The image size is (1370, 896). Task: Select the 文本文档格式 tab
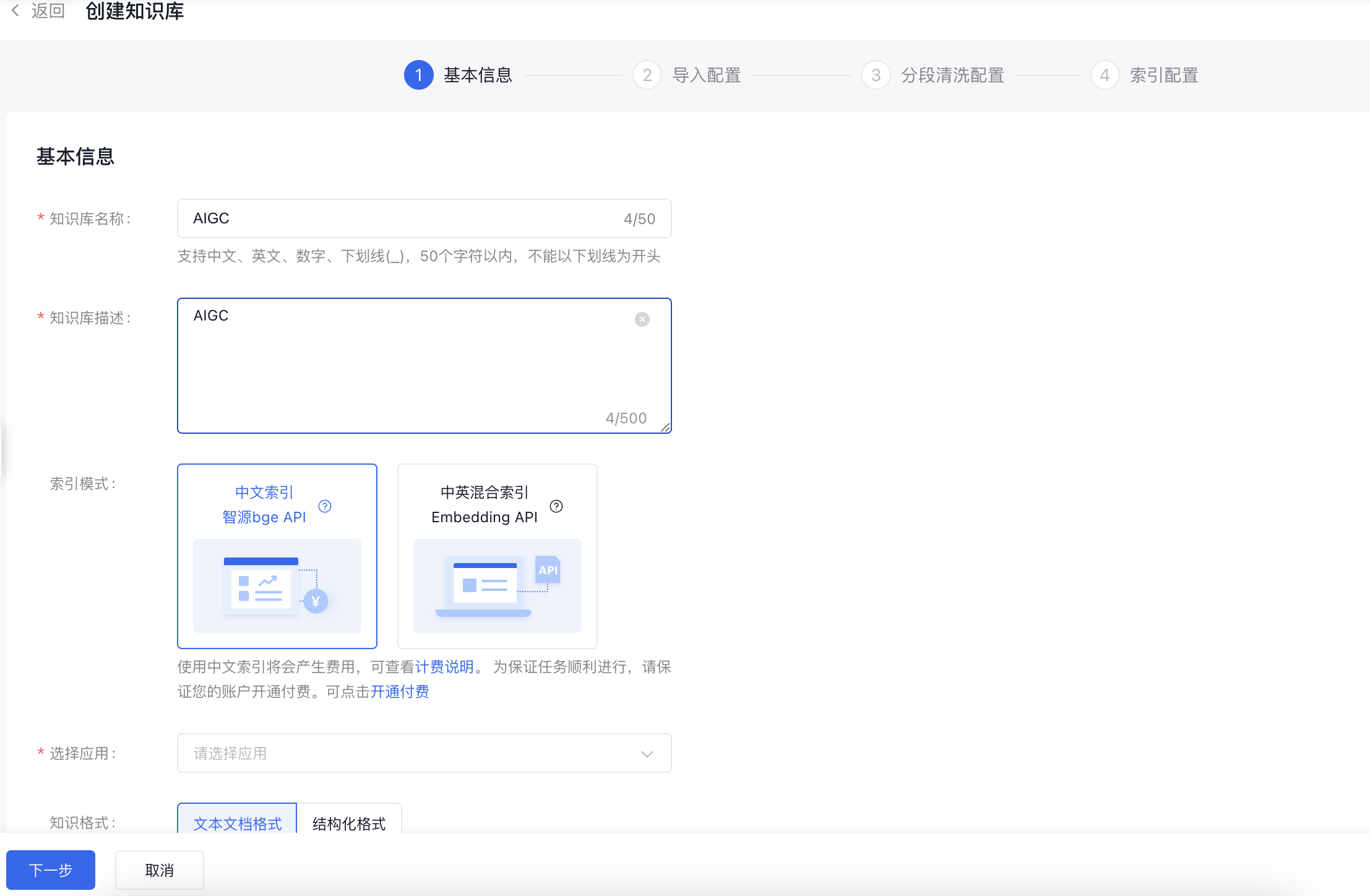238,823
